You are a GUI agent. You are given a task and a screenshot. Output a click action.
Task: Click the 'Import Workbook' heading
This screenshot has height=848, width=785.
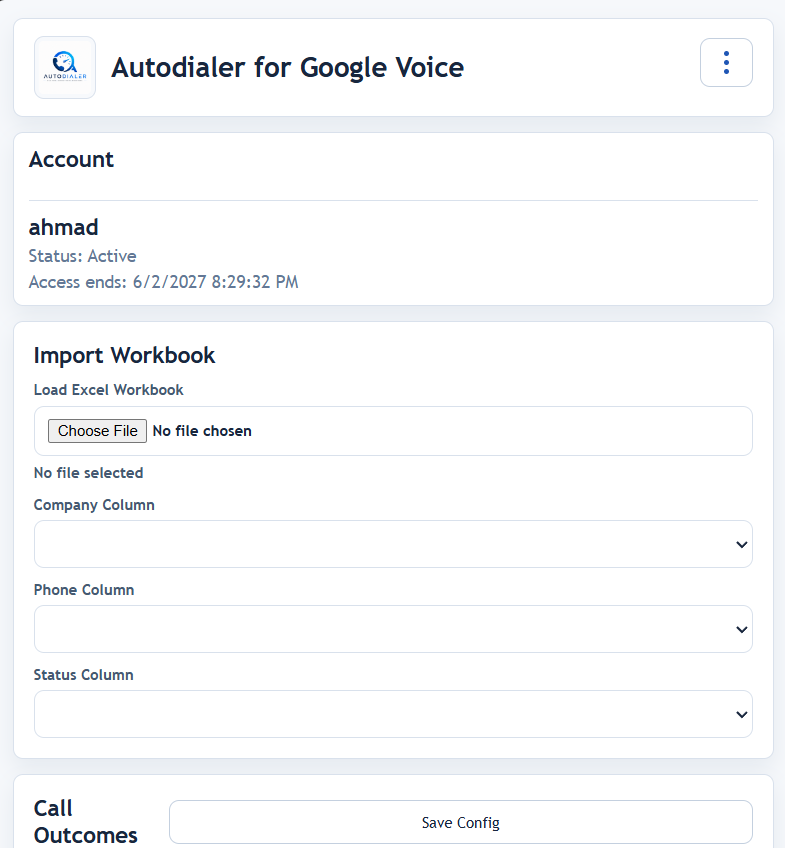124,356
